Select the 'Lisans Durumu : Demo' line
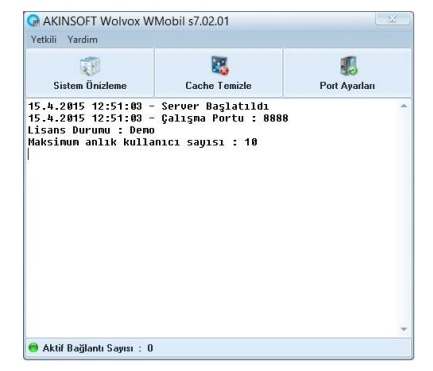The height and width of the screenshot is (371, 433). pyautogui.click(x=91, y=130)
